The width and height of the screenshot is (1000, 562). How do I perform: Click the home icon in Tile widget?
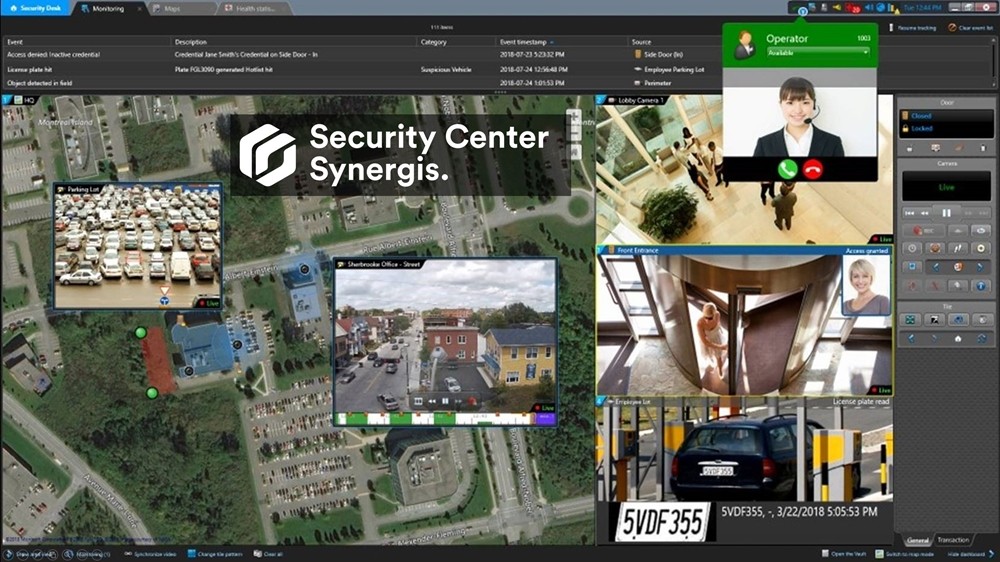tap(958, 339)
